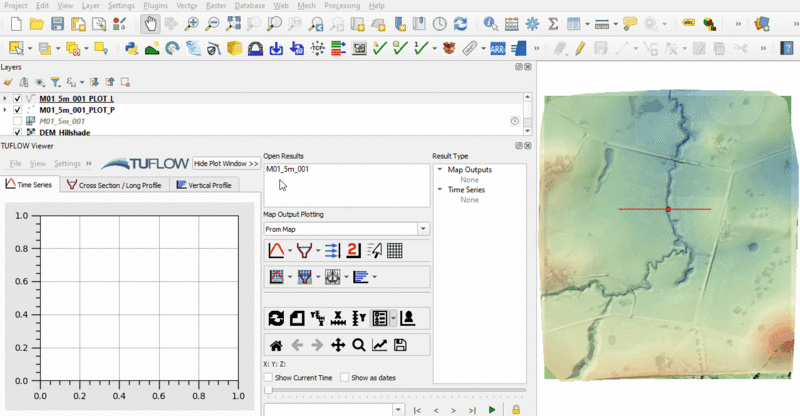Open the From Map plotting dropdown
Image resolution: width=800 pixels, height=416 pixels.
click(346, 229)
